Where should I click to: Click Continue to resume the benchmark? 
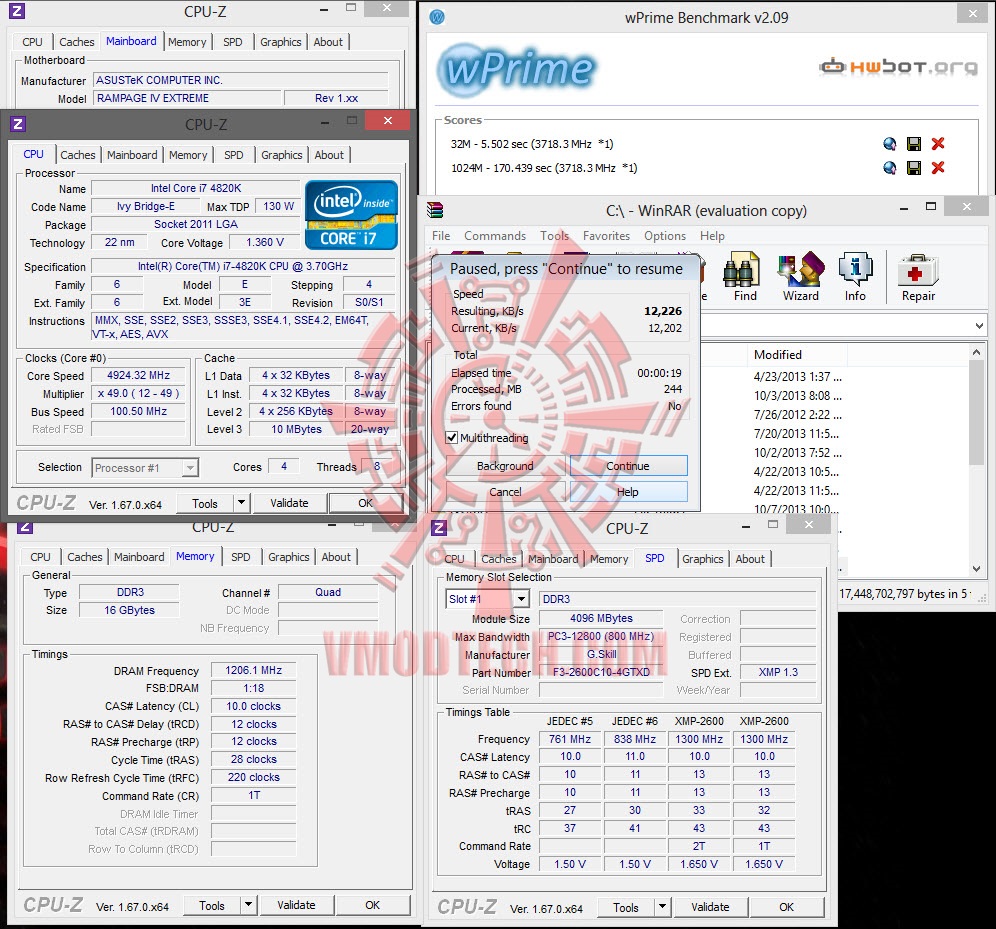coord(628,465)
